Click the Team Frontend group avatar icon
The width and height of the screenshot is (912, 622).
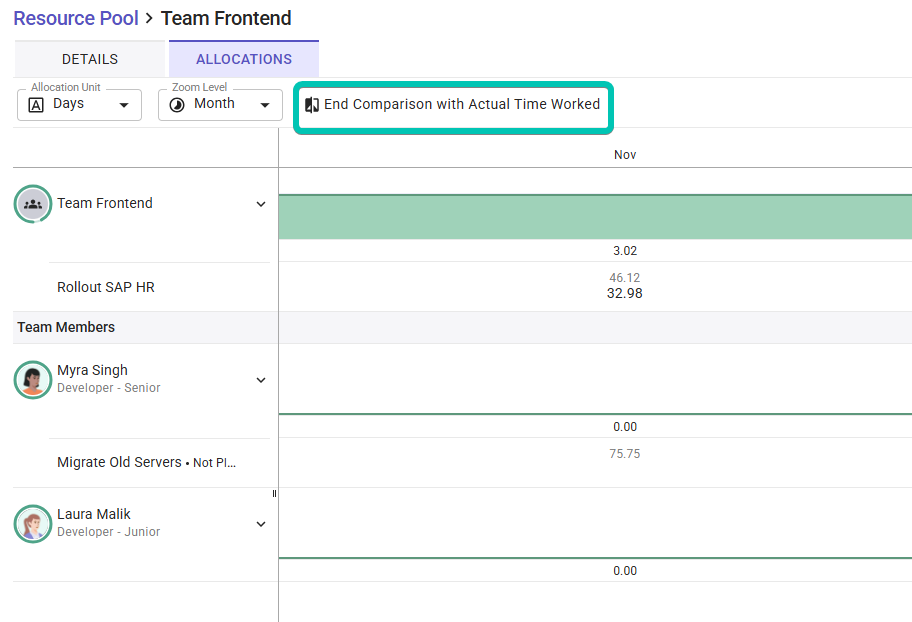coord(33,204)
